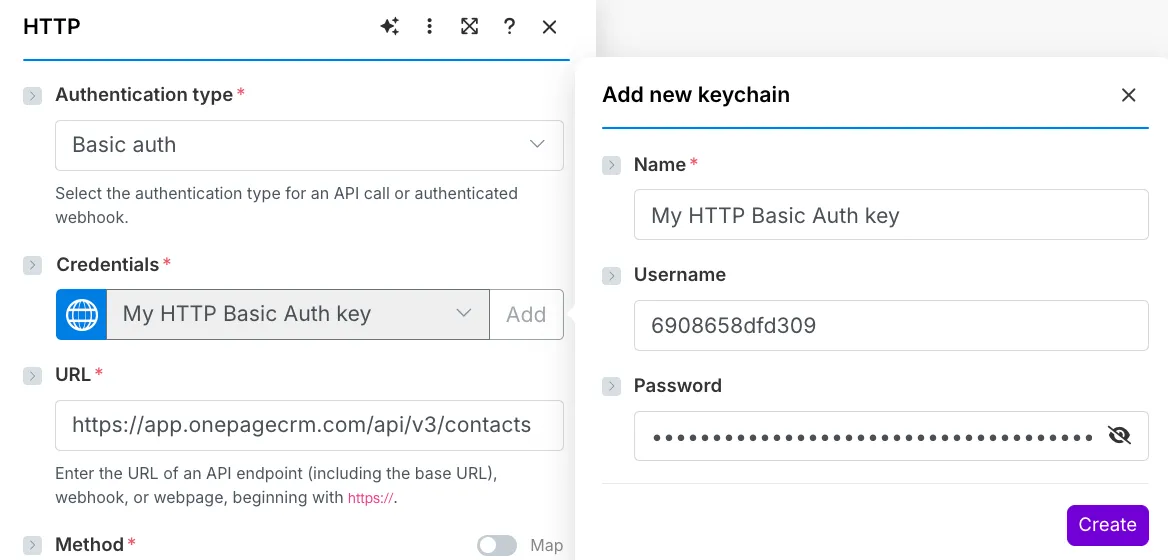Open the three-dot options menu in HTTP panel
Viewport: 1168px width, 560px height.
click(x=430, y=27)
